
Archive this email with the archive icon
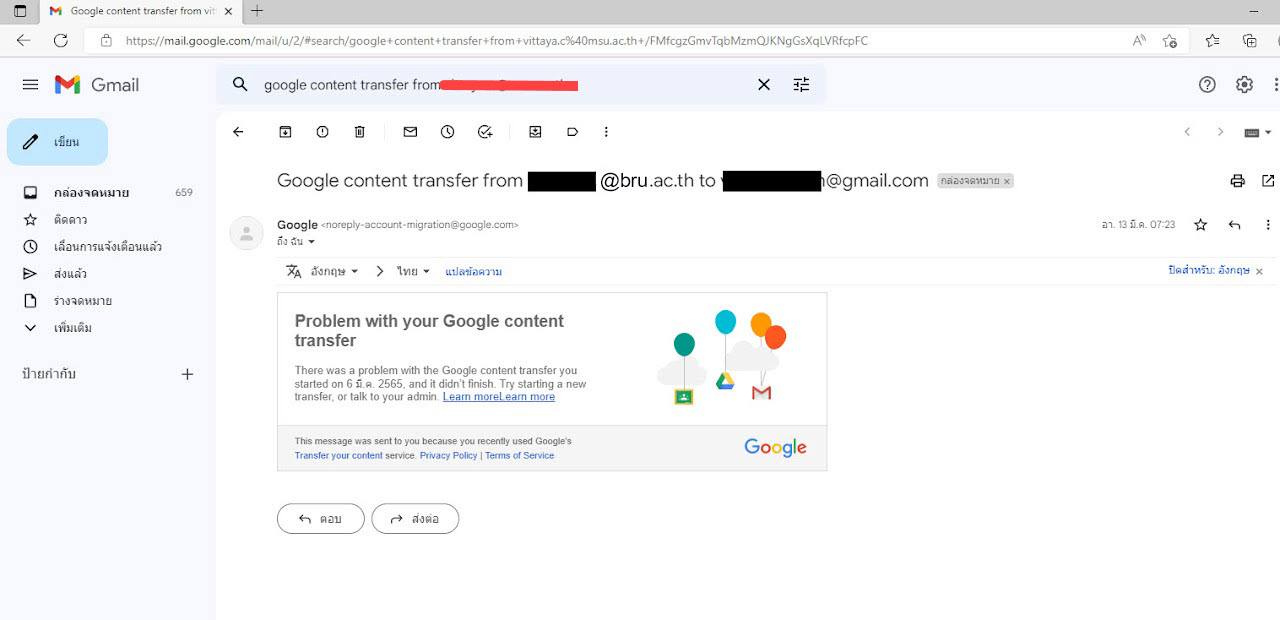coord(285,132)
